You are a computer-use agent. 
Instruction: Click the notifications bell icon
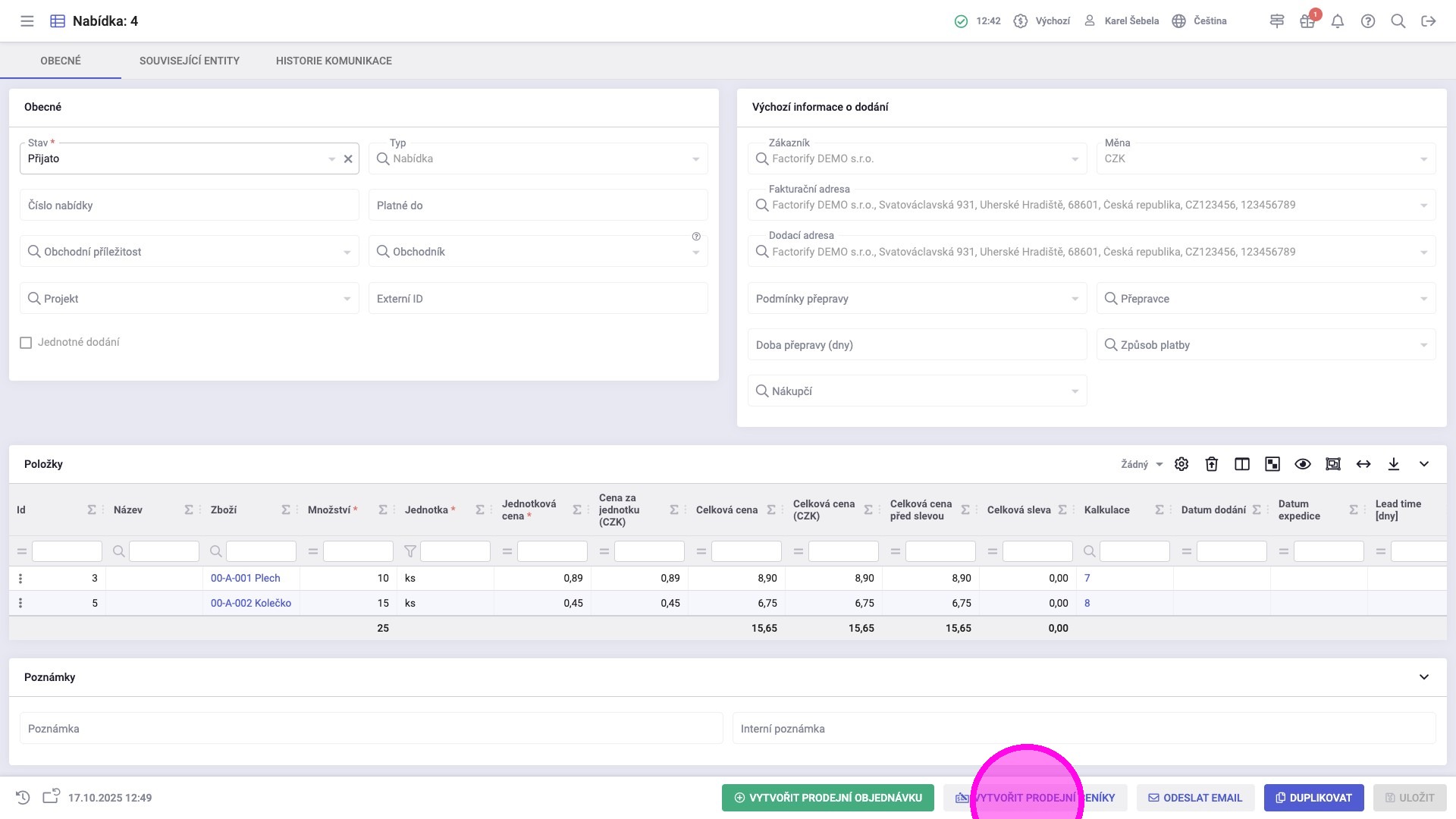click(1338, 21)
